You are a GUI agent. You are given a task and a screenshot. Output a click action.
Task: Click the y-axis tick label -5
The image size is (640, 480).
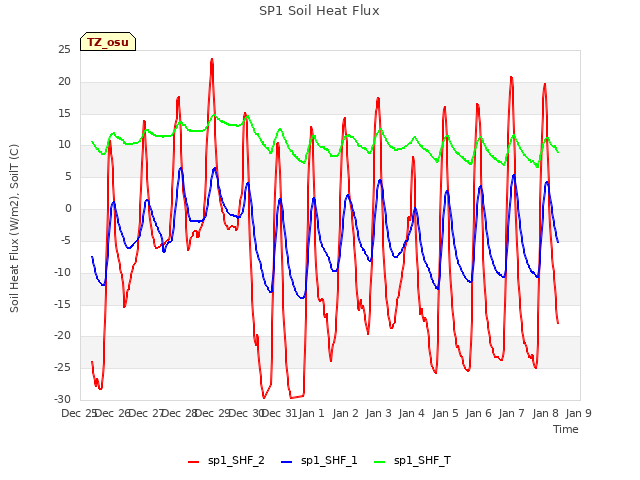(66, 240)
